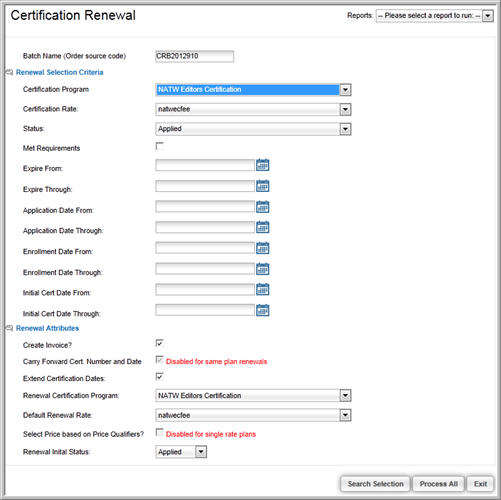Screen dimensions: 501x500
Task: Open calendar for Initial Cert Date Through
Action: click(x=263, y=310)
